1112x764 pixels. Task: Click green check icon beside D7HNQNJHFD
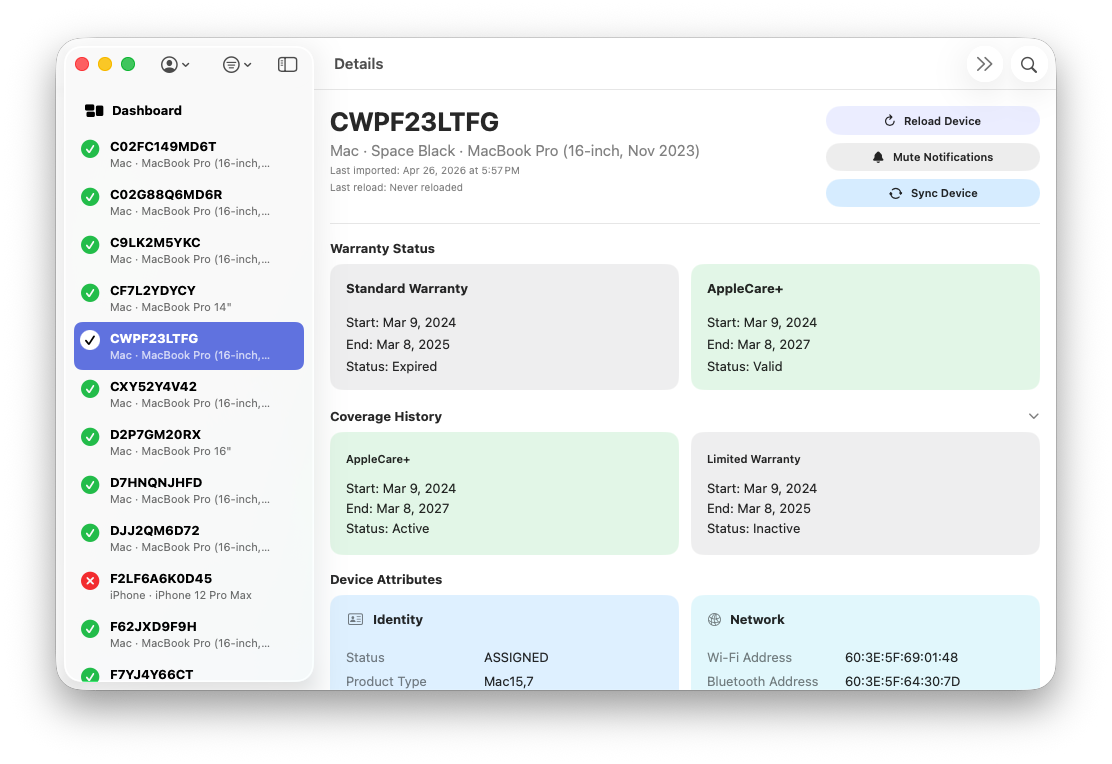pos(90,485)
